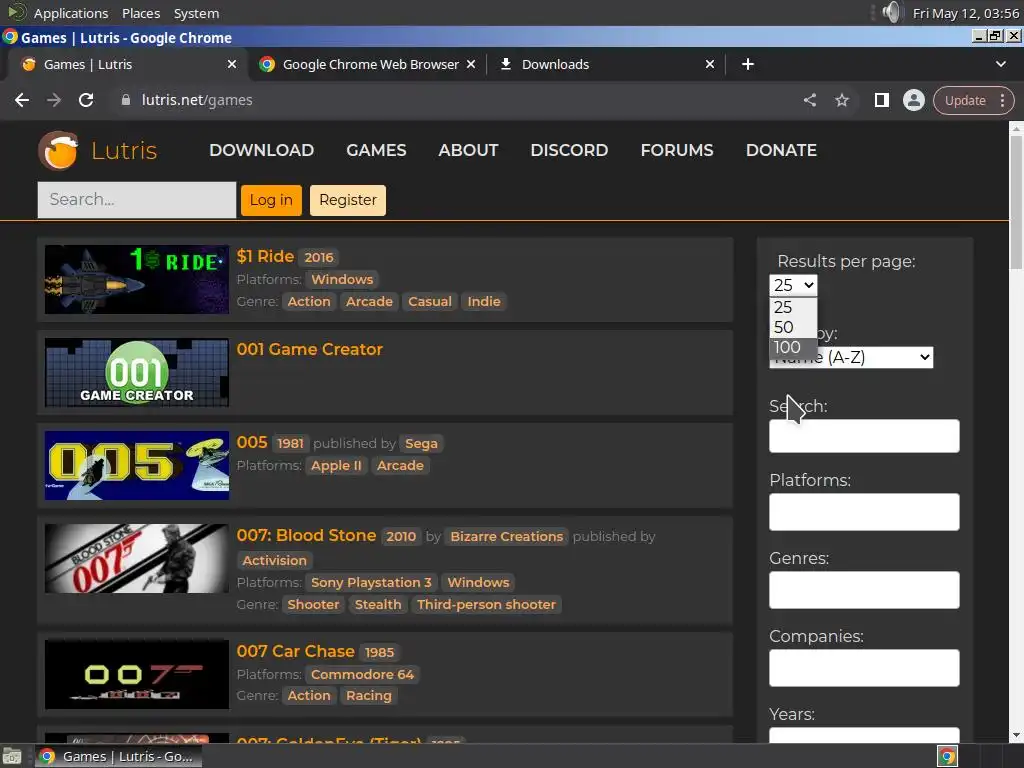Viewport: 1024px width, 768px height.
Task: Close the Games | Lutris tab
Action: (232, 64)
